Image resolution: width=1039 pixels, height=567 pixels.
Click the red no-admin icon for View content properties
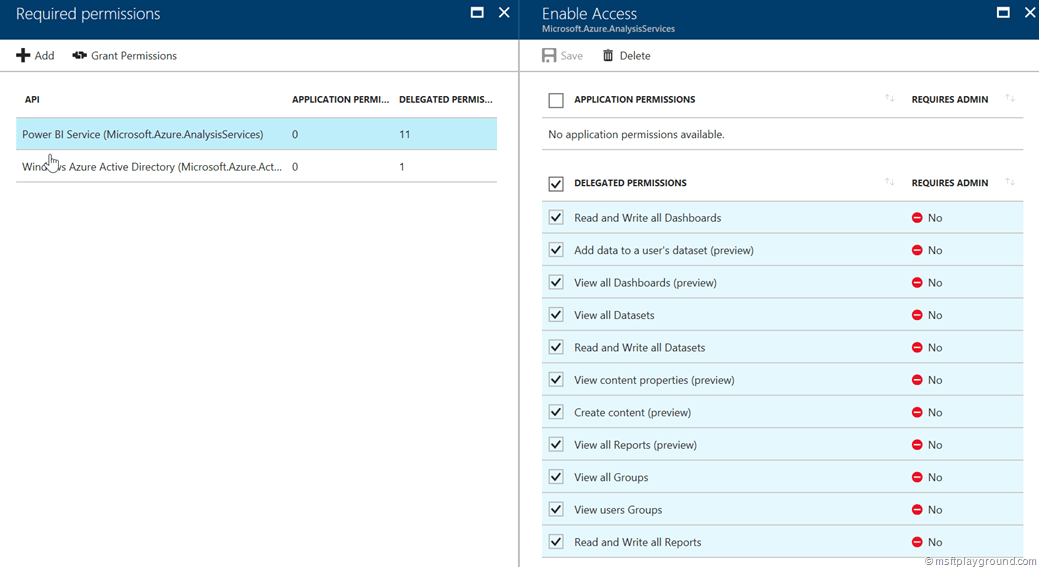coord(917,380)
